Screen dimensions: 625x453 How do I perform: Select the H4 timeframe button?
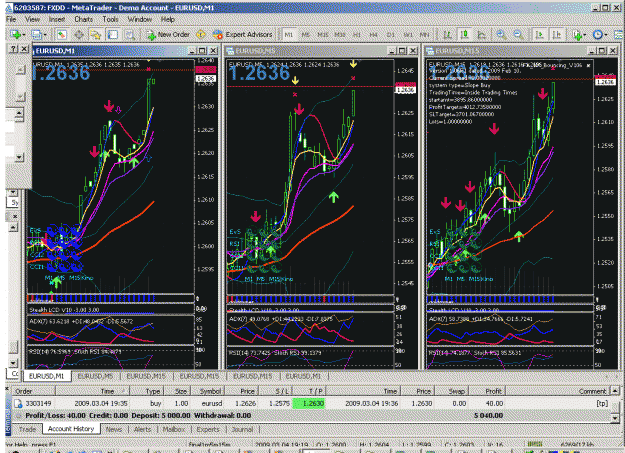(x=373, y=35)
